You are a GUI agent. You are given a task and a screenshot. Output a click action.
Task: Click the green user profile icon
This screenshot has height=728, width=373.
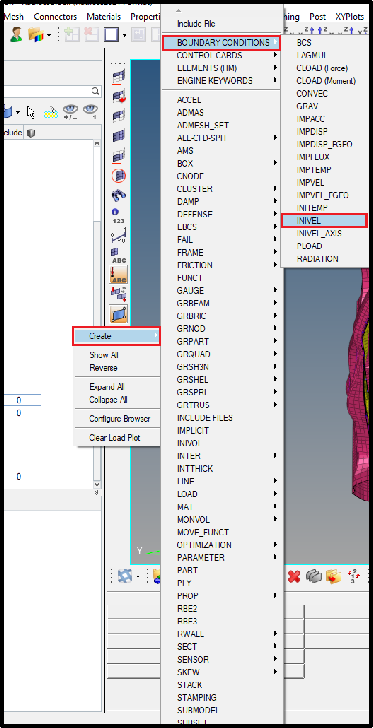point(16,34)
